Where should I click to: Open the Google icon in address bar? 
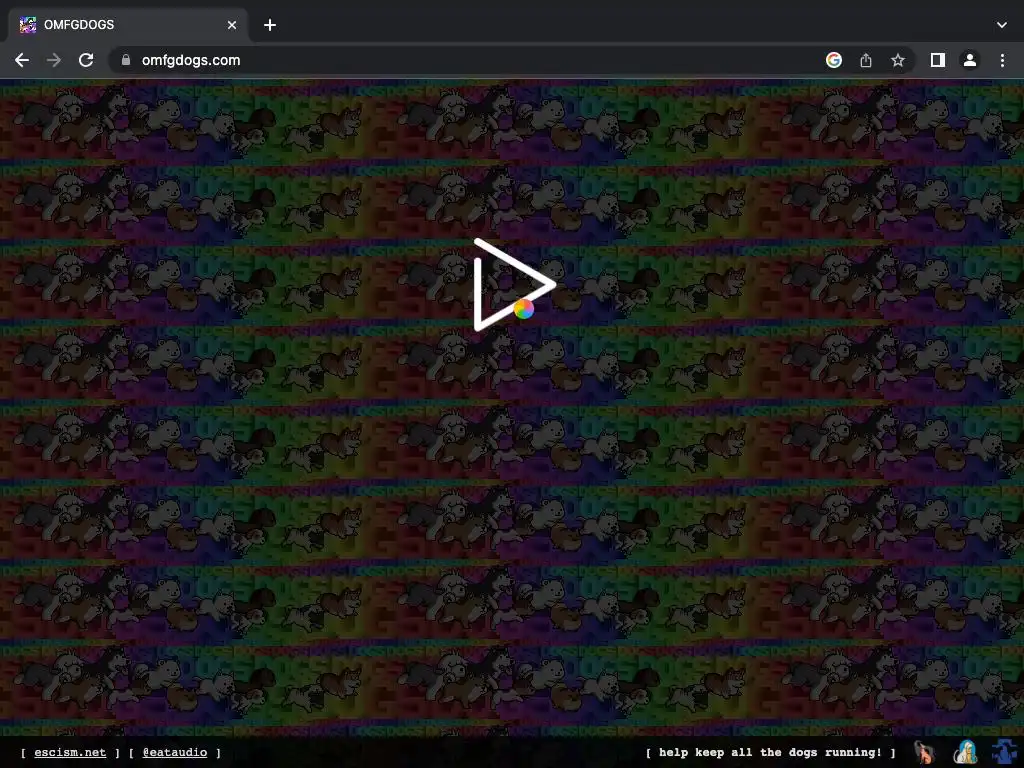833,60
